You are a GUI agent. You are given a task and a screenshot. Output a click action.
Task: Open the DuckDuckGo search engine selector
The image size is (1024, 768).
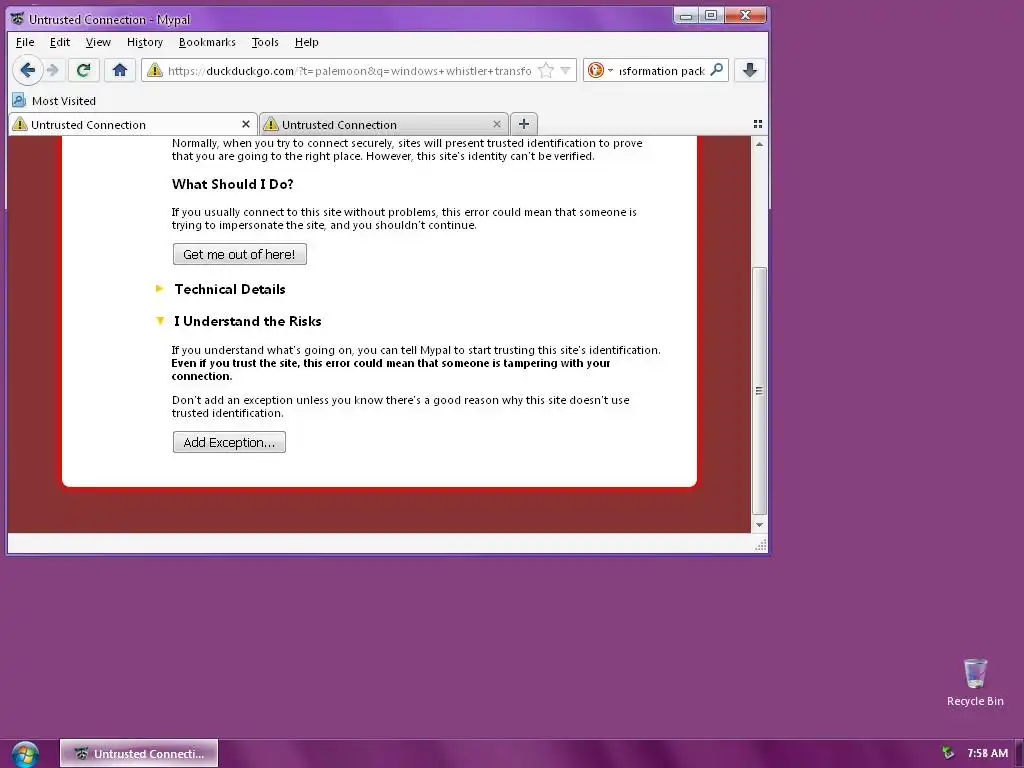(600, 70)
